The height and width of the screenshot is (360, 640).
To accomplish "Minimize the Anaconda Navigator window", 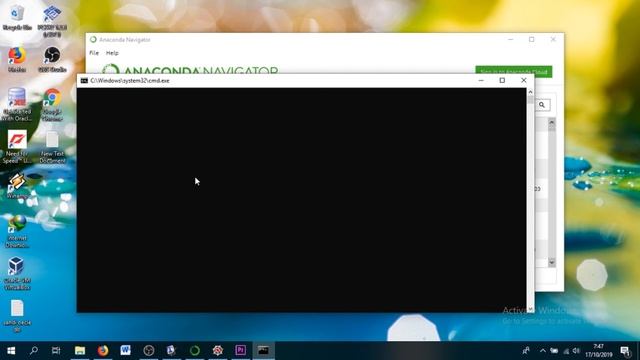I will tap(511, 40).
